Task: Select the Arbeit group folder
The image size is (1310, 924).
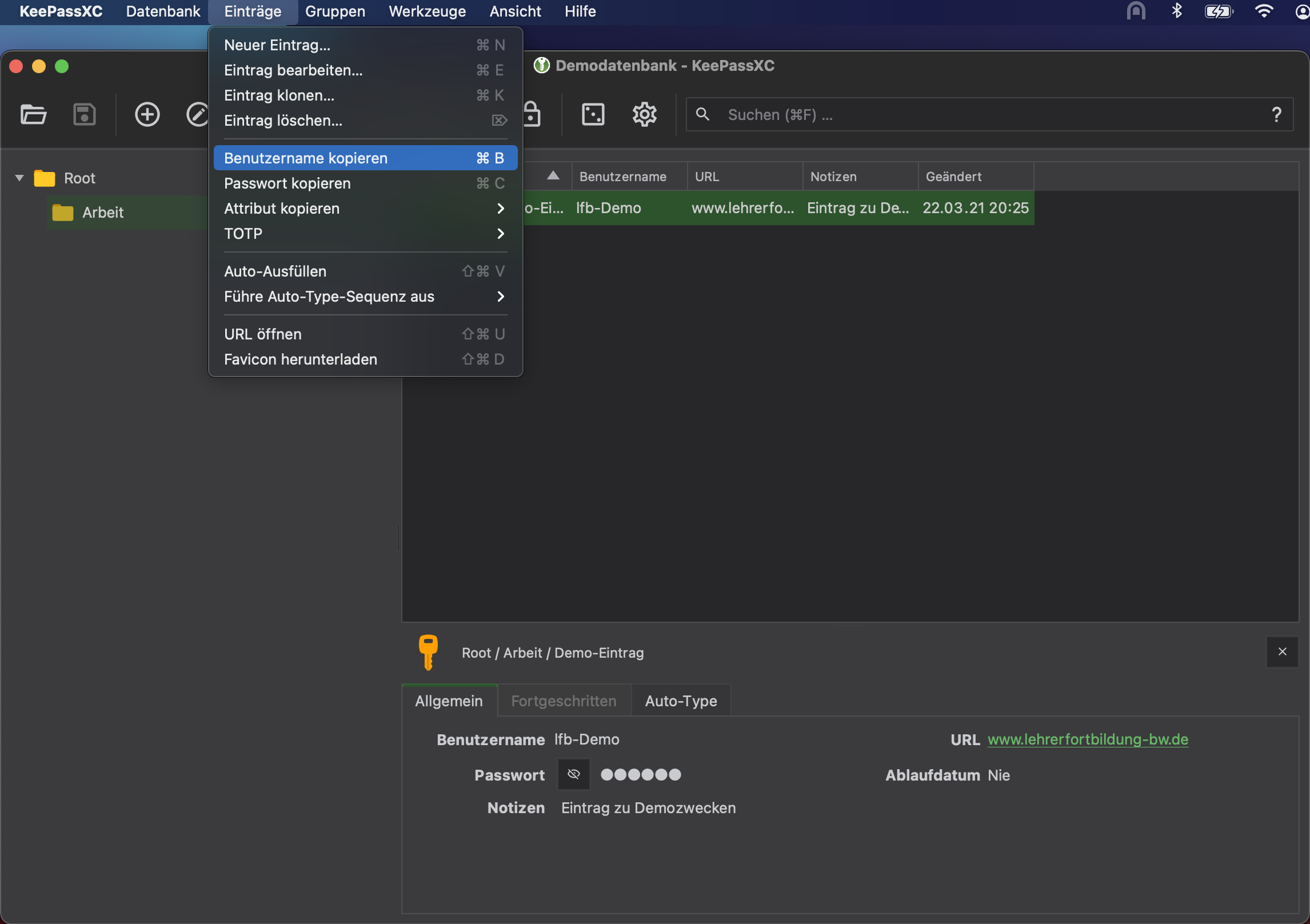Action: click(x=103, y=213)
